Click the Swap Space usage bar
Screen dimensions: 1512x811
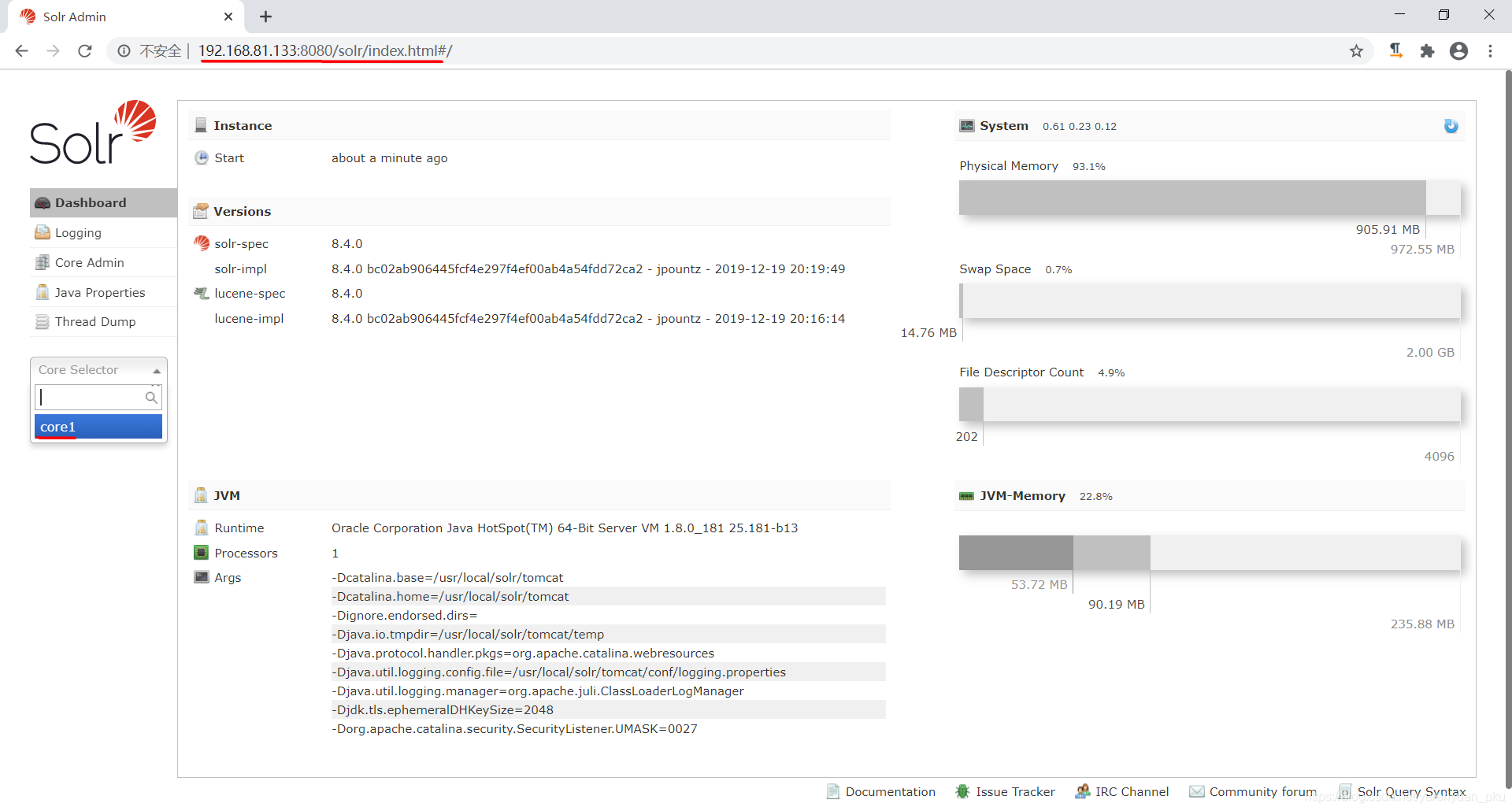pos(1210,301)
